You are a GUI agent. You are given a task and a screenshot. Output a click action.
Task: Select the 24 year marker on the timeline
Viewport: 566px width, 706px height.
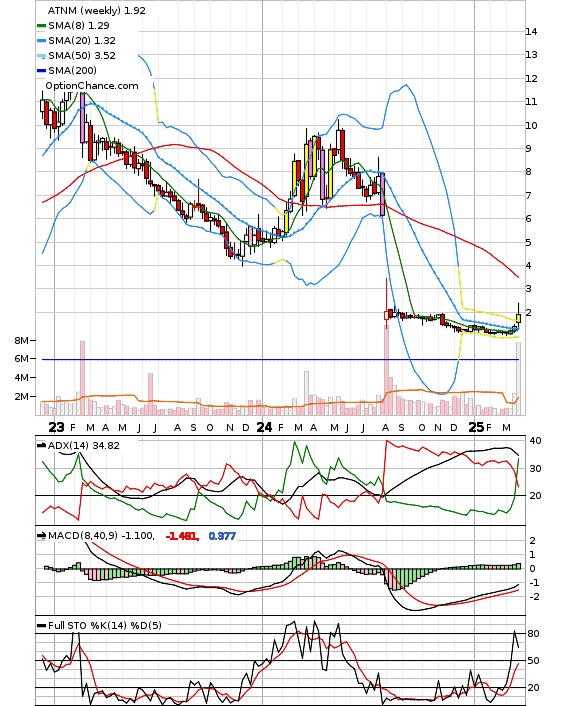[264, 427]
